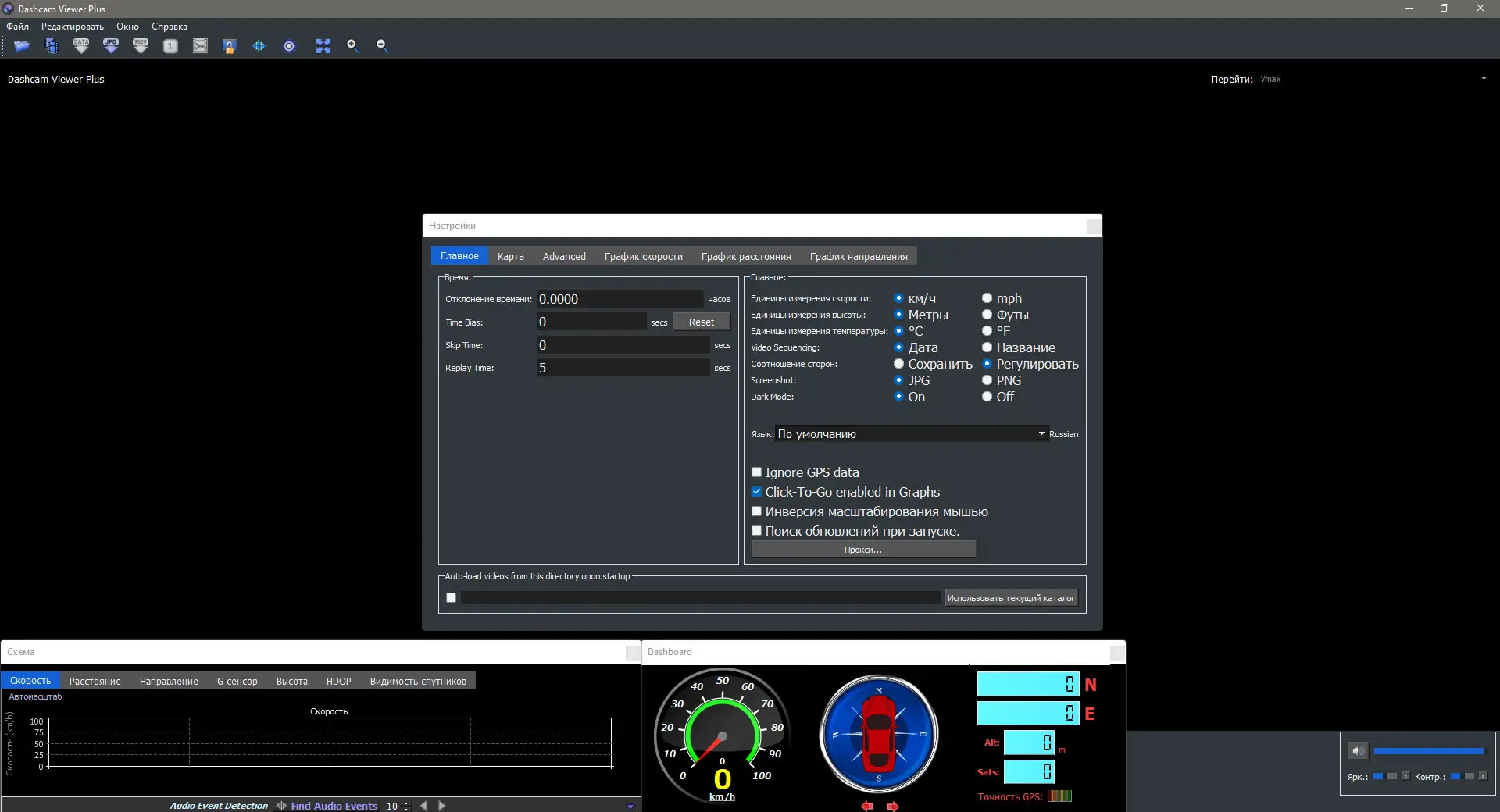Click the export JPG toolbar icon
The image size is (1500, 812).
(x=111, y=46)
